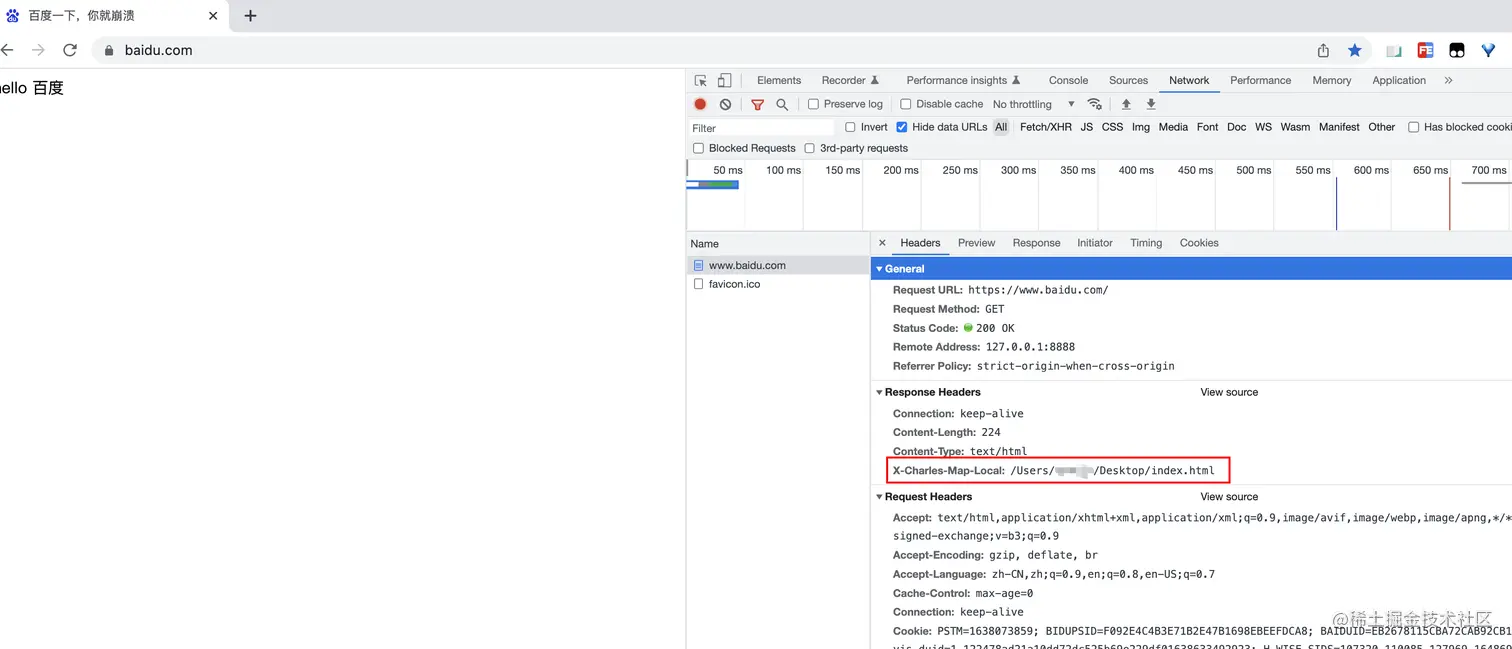The image size is (1512, 649).
Task: Activate the inspect element picker
Action: click(701, 81)
